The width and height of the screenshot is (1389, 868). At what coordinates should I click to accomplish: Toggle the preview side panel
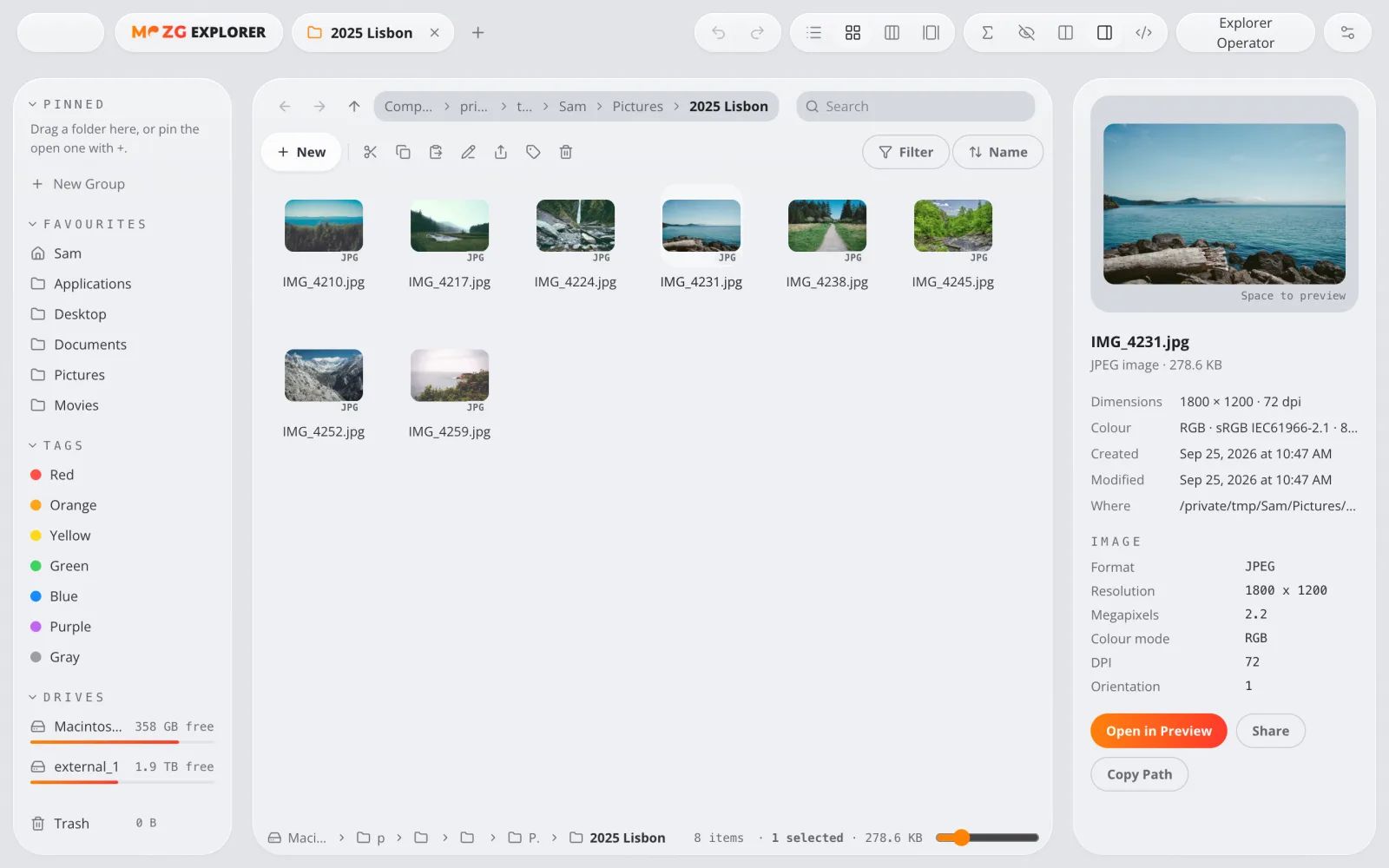tap(1104, 33)
